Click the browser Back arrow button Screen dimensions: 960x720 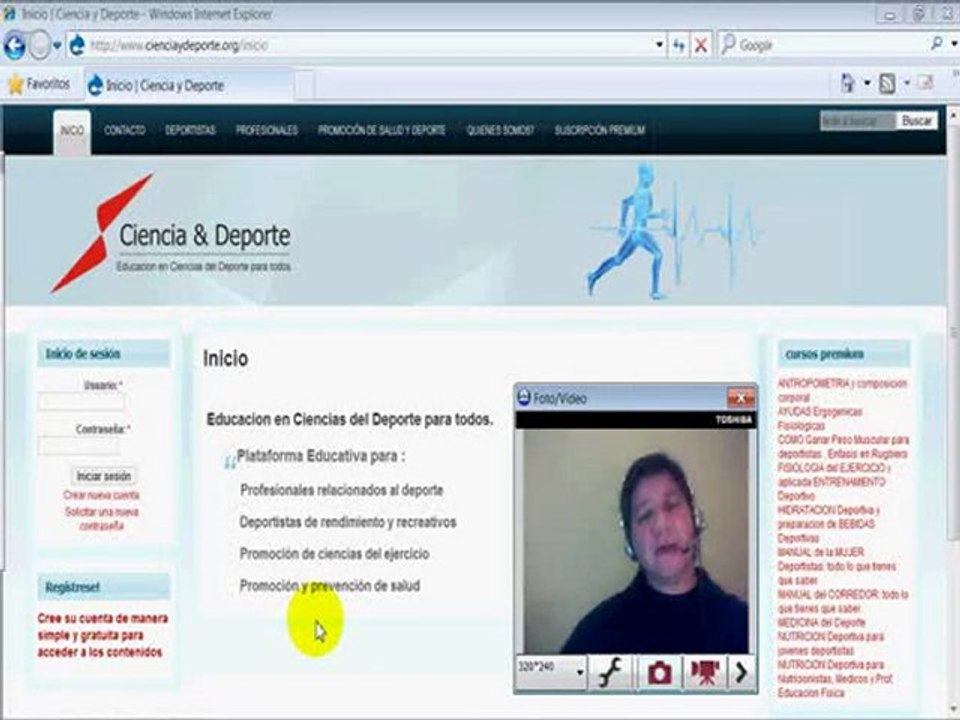[15, 45]
